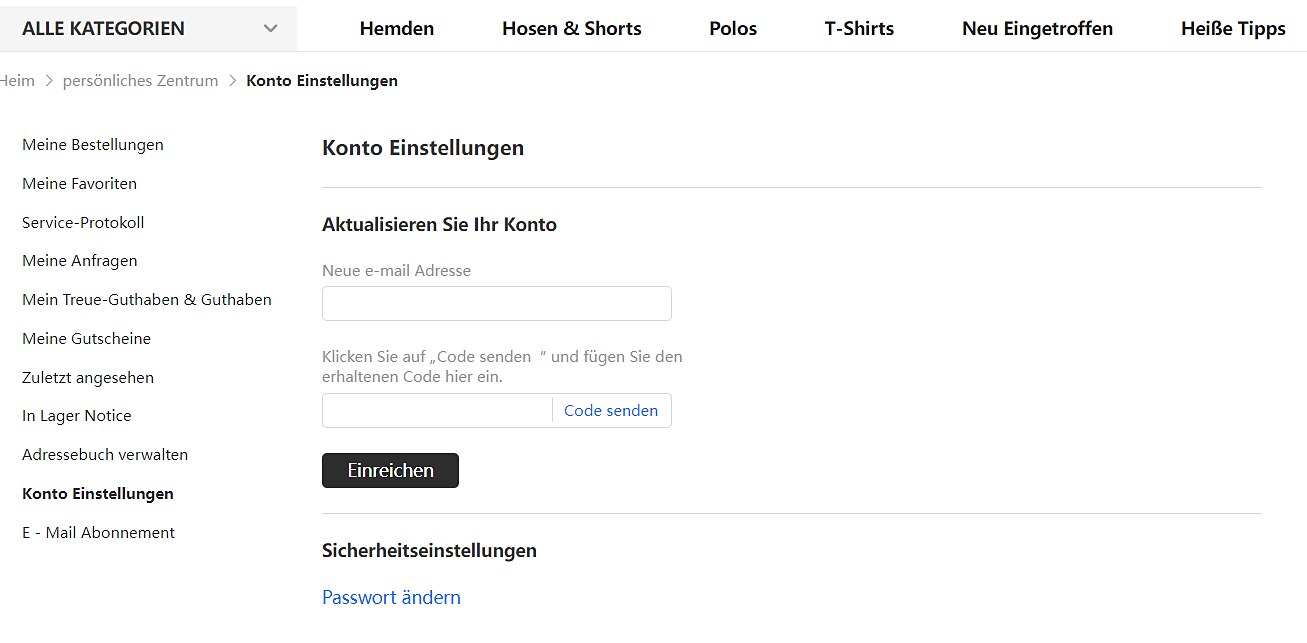
Task: Open Meine Bestellungen in the sidebar
Action: [93, 145]
